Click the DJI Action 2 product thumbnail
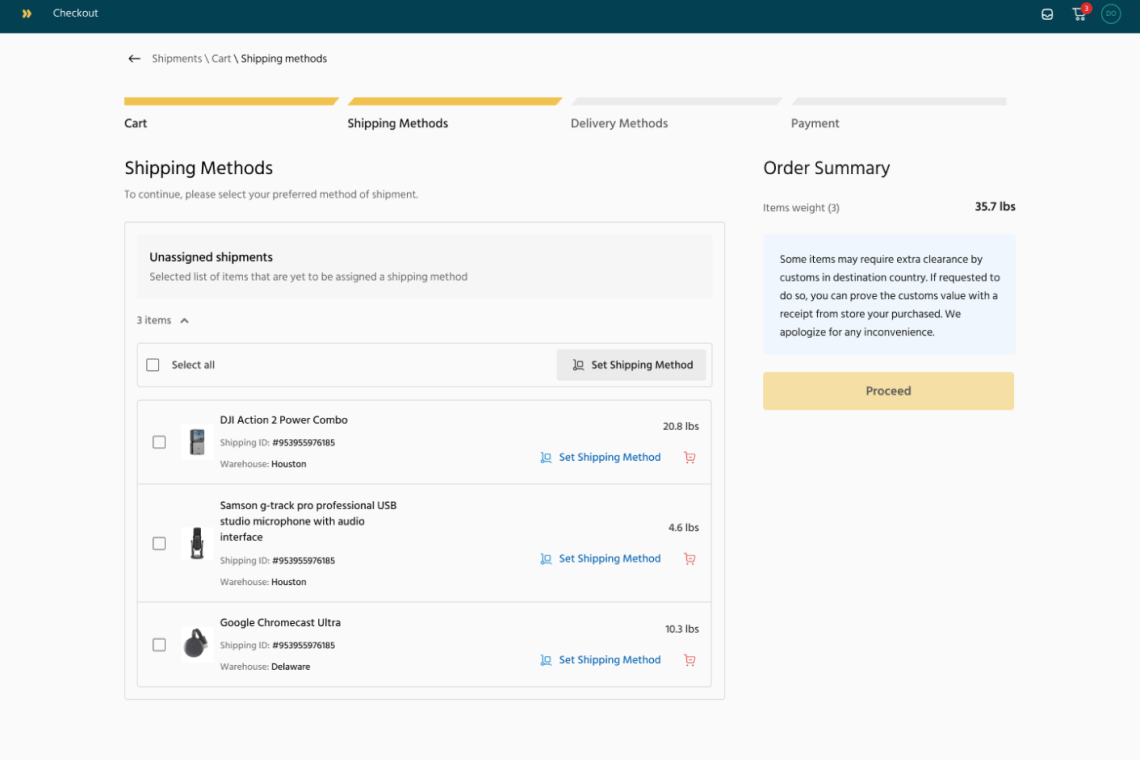This screenshot has width=1140, height=760. click(x=197, y=442)
